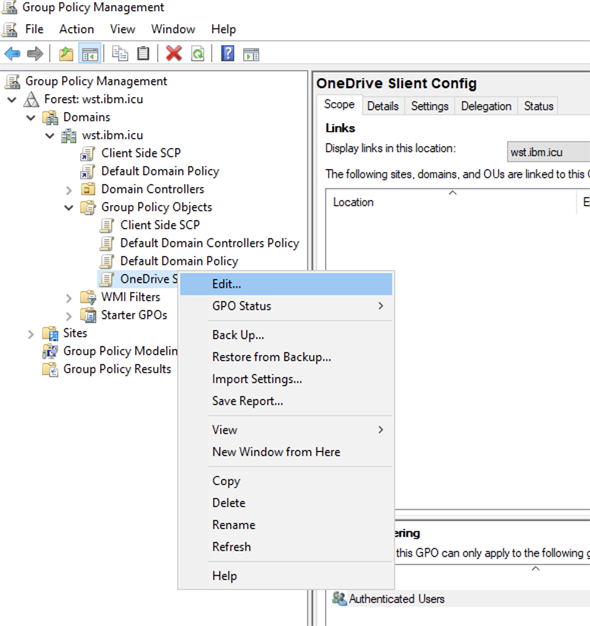The image size is (590, 626).
Task: Click the WMI Filters folder icon
Action: [x=88, y=297]
